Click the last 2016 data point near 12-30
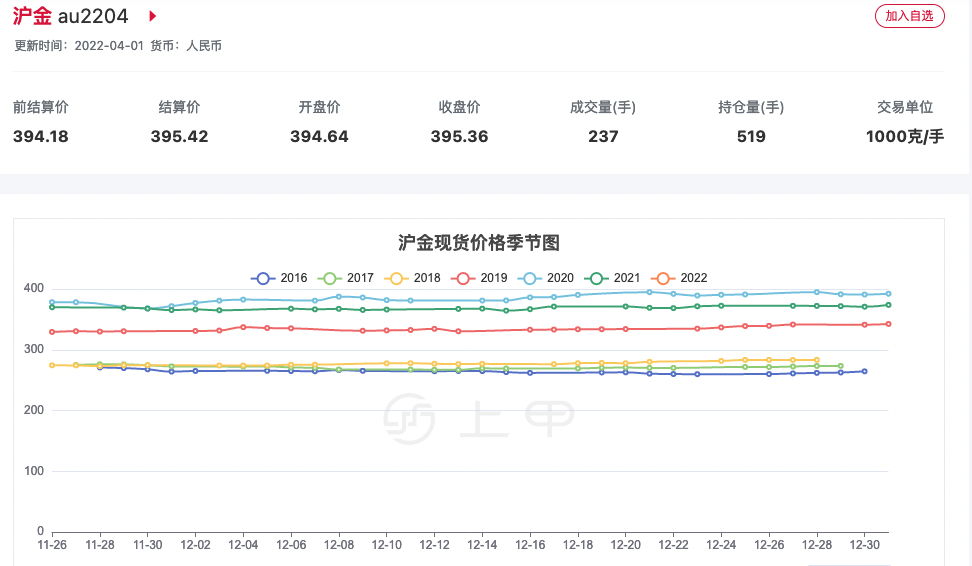This screenshot has height=566, width=972. click(x=865, y=371)
